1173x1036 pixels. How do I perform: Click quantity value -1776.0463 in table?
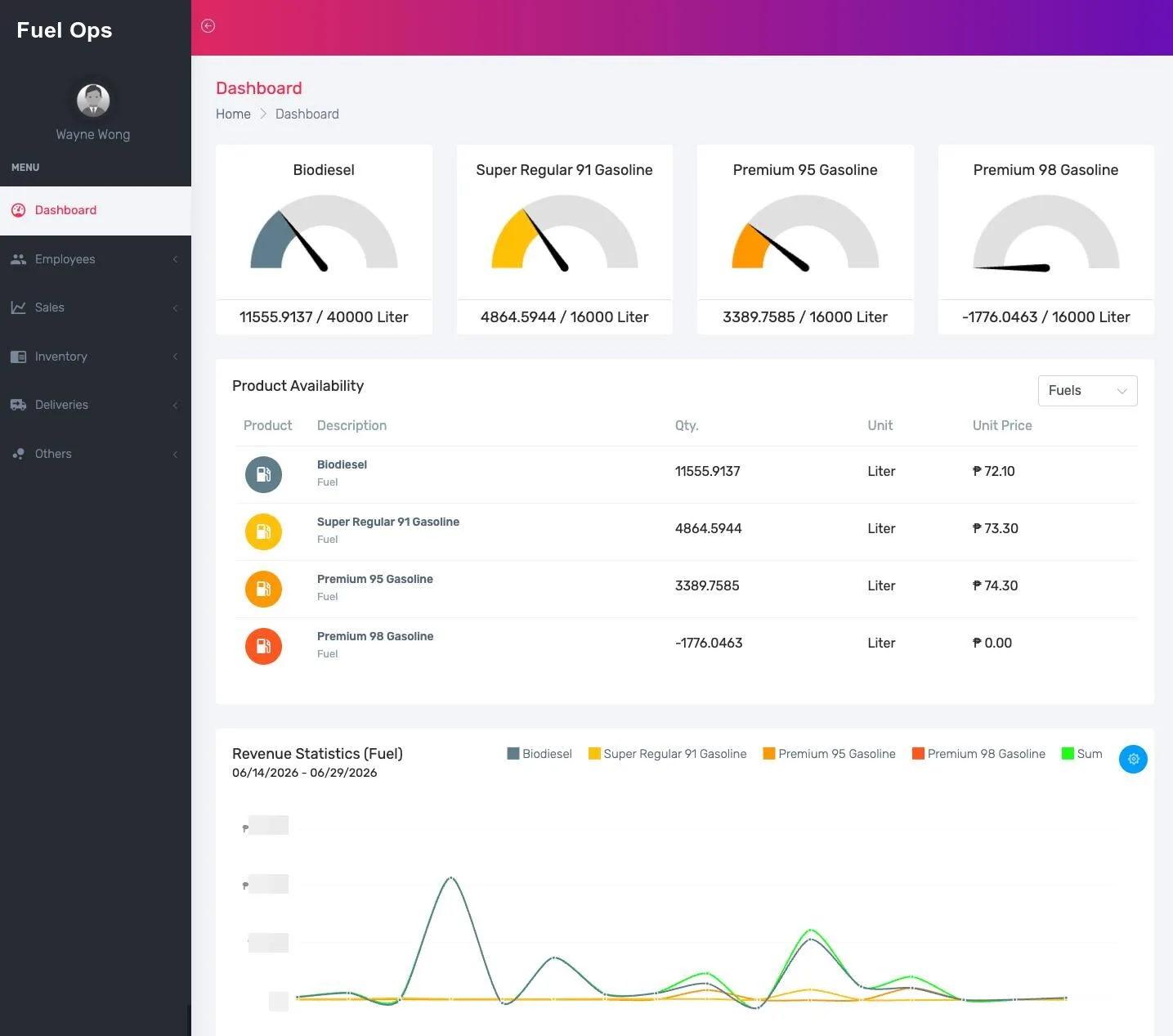pos(709,643)
